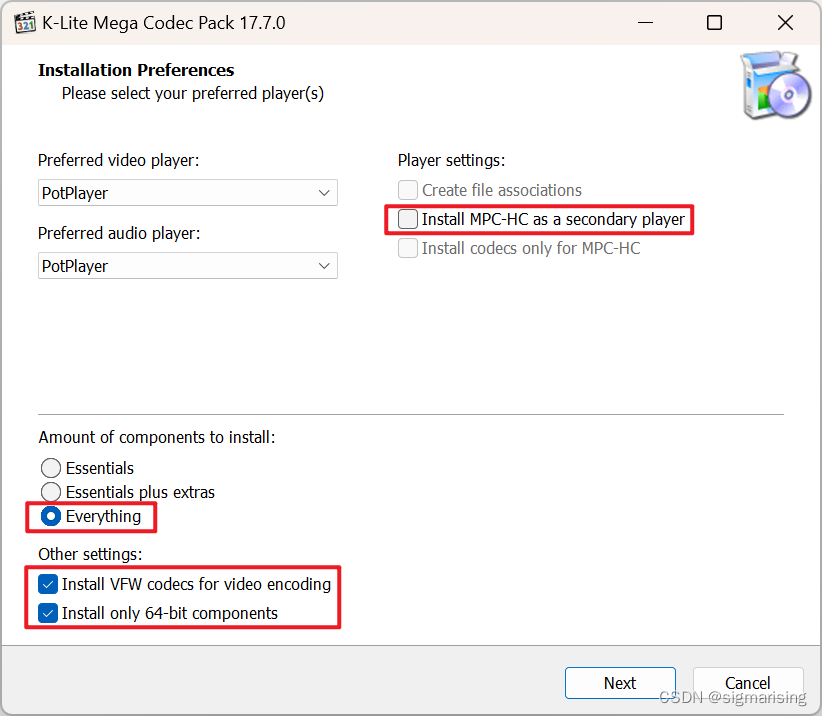The height and width of the screenshot is (716, 822).
Task: Maximize the installer window
Action: coord(715,23)
